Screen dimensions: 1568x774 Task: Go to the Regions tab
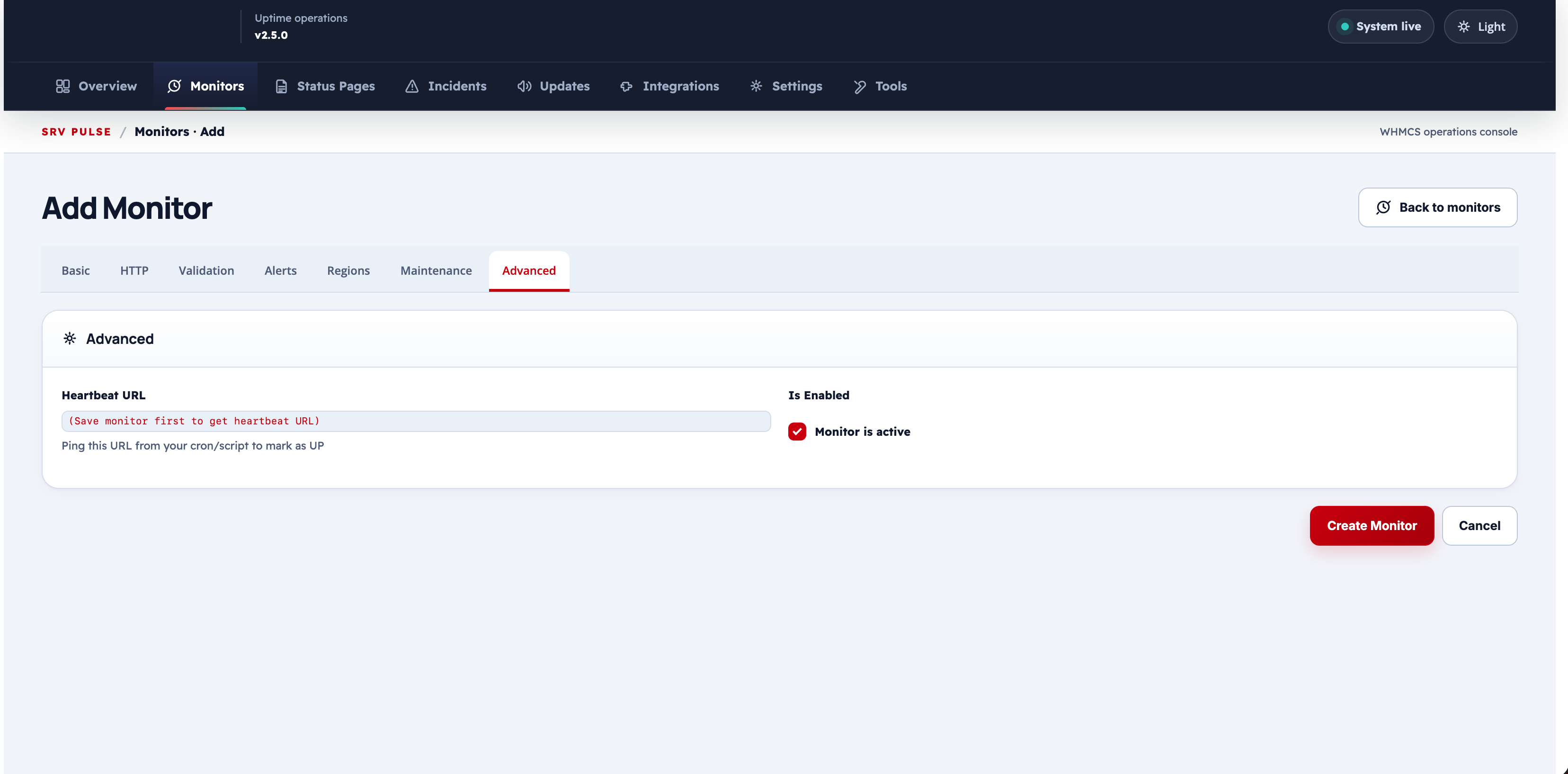348,270
